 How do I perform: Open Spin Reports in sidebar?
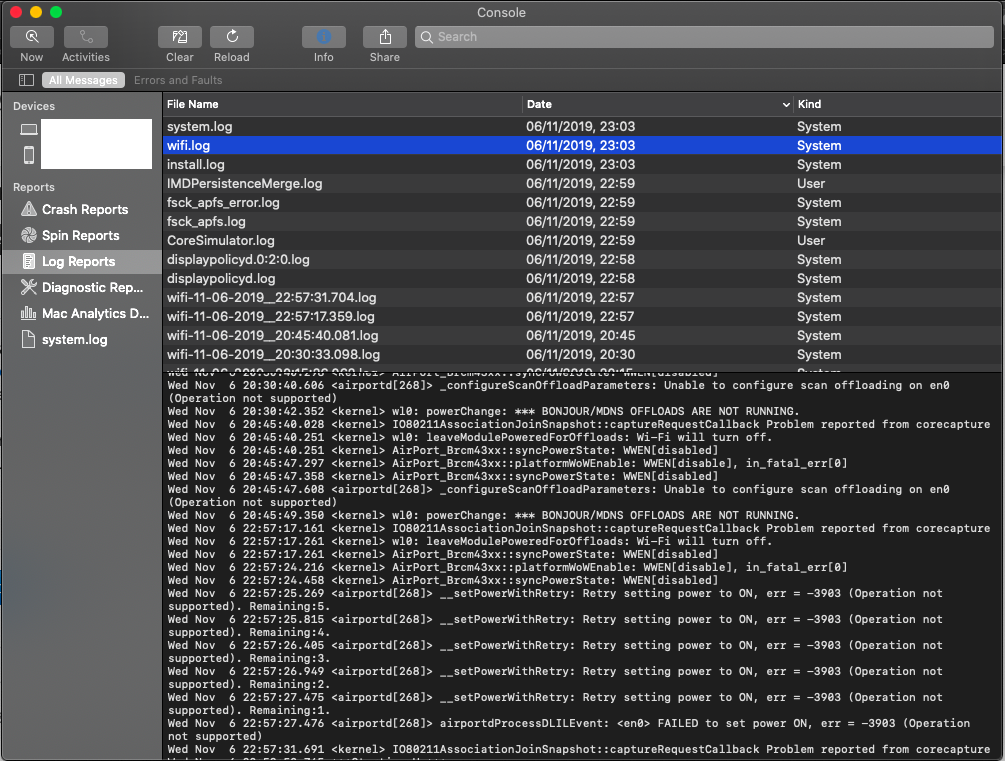(x=80, y=236)
